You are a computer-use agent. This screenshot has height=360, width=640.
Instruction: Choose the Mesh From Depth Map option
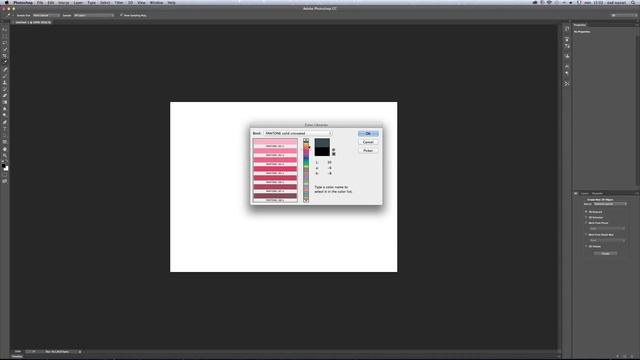click(x=586, y=235)
